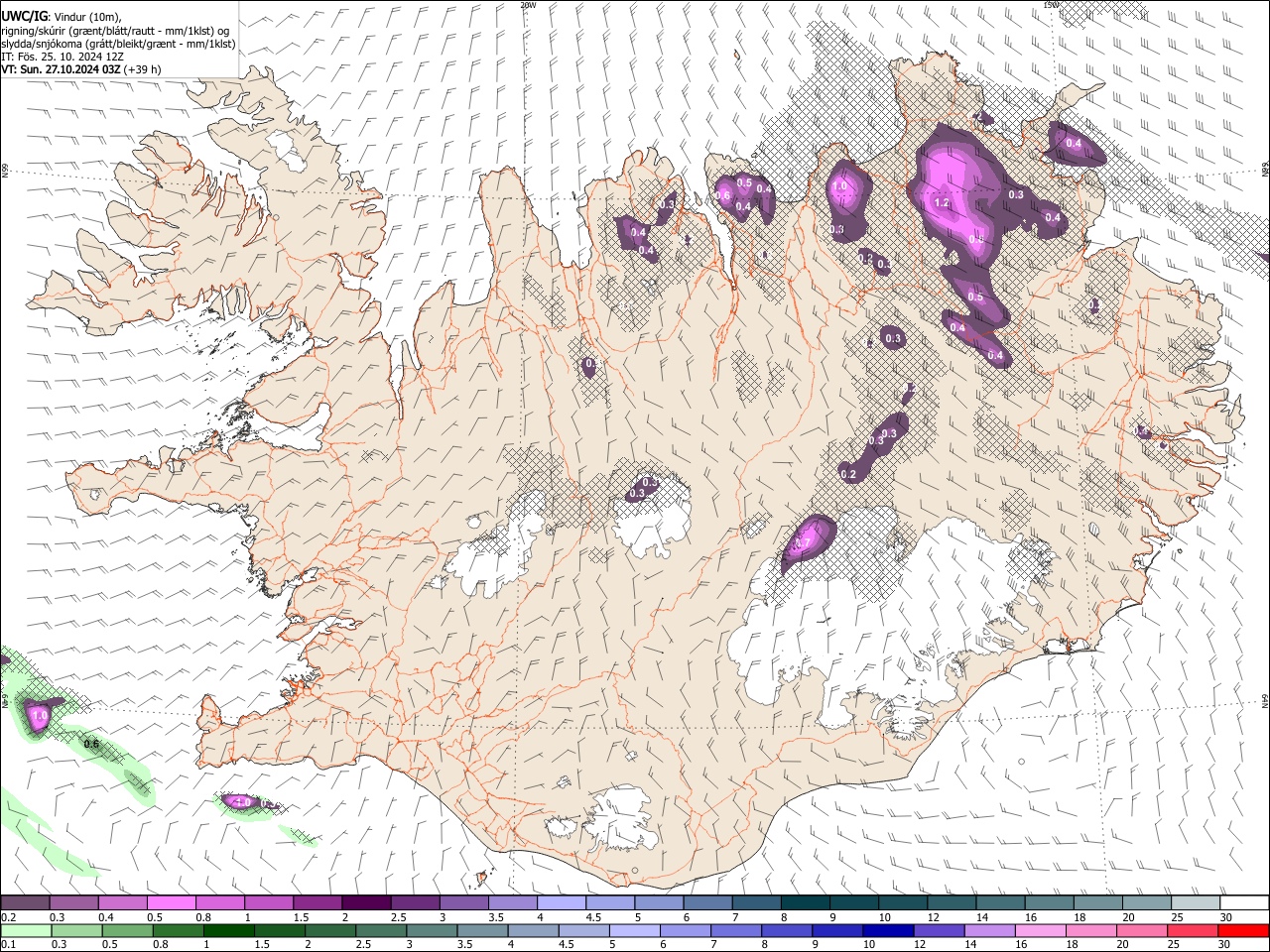Click the light grey upper swatch from 25 to 30

coord(1196,903)
